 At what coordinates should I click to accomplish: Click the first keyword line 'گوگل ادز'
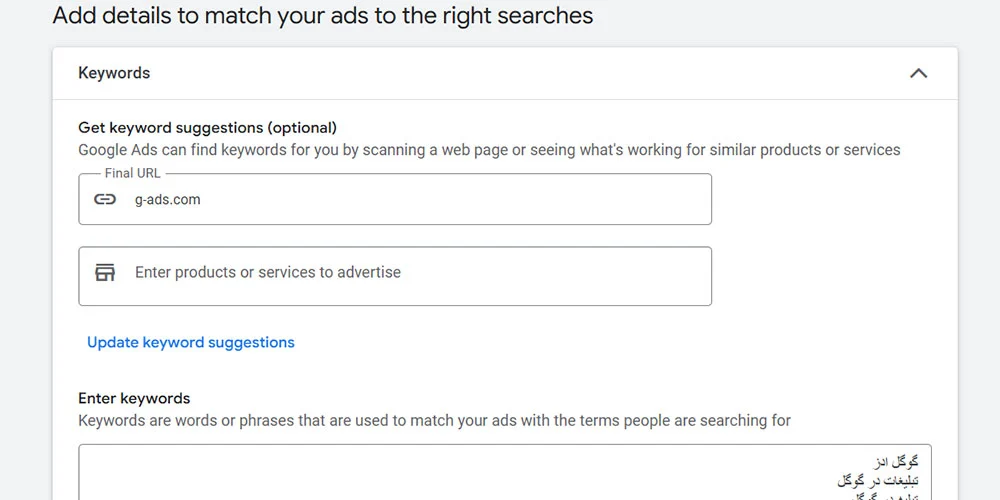click(x=894, y=462)
